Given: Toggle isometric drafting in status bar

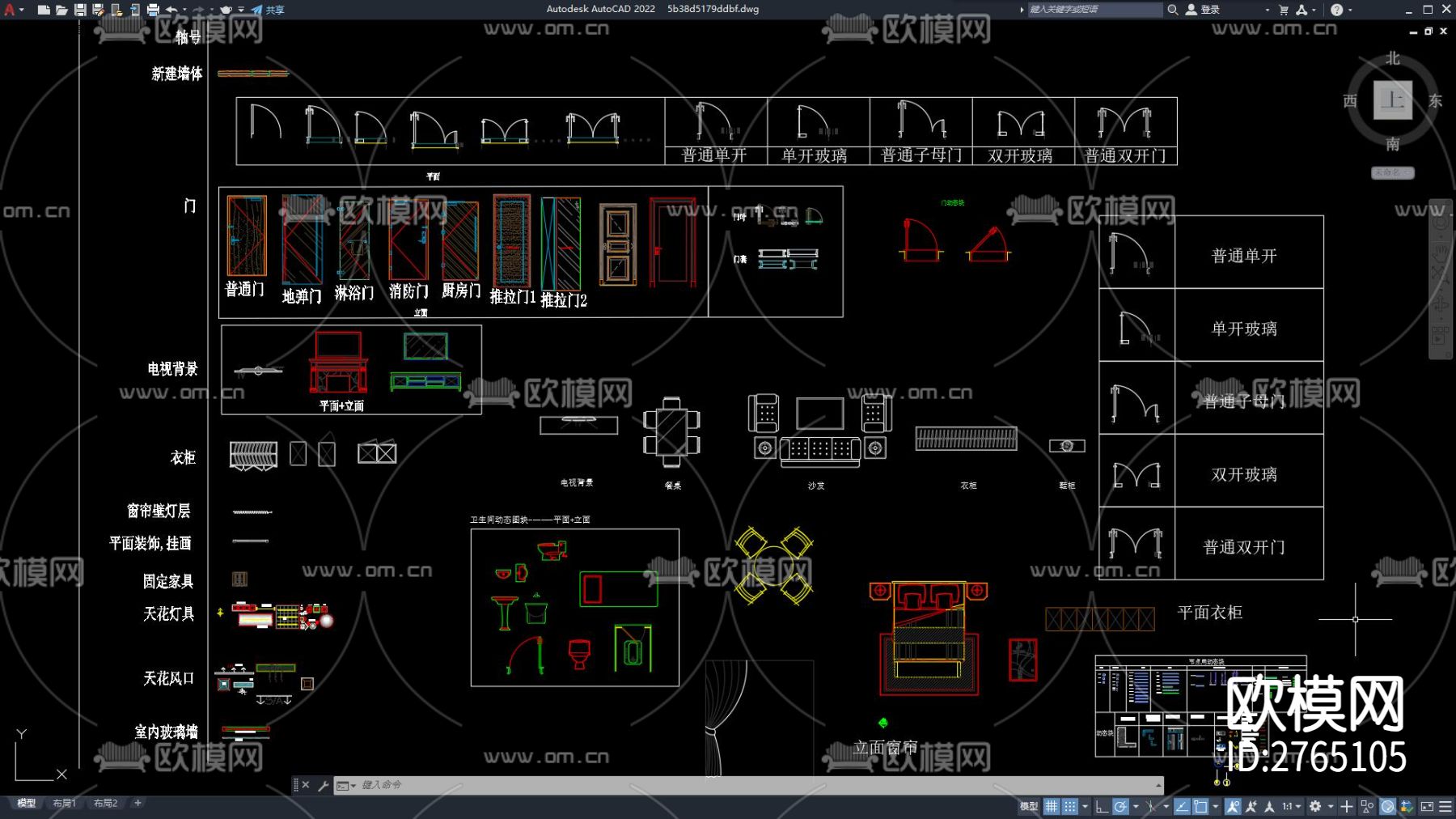Looking at the screenshot, I should (x=1151, y=806).
